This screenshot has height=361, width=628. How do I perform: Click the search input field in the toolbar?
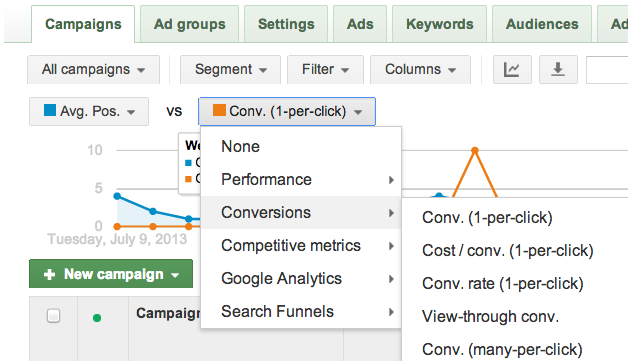pos(607,70)
